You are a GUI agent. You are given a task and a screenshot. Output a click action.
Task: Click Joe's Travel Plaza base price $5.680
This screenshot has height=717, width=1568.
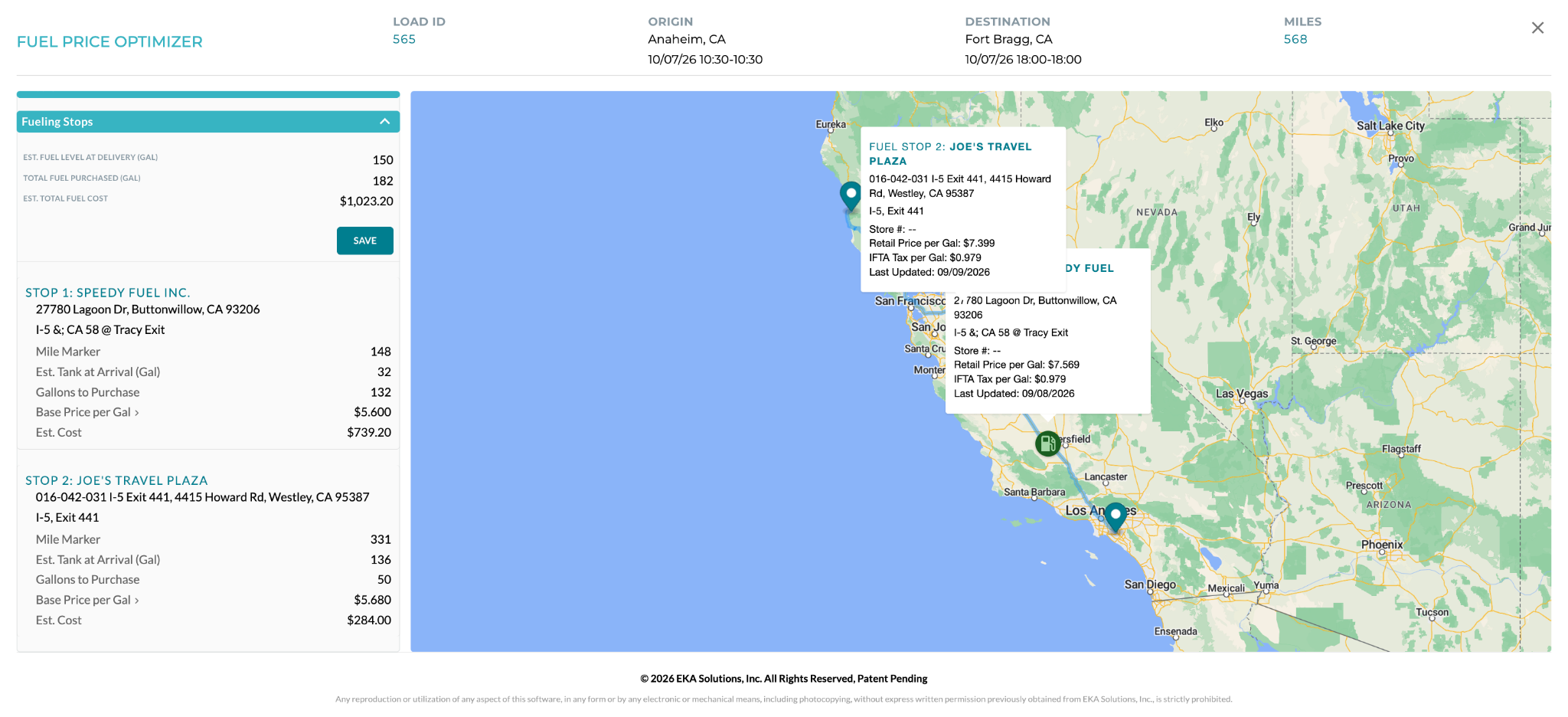pos(372,600)
